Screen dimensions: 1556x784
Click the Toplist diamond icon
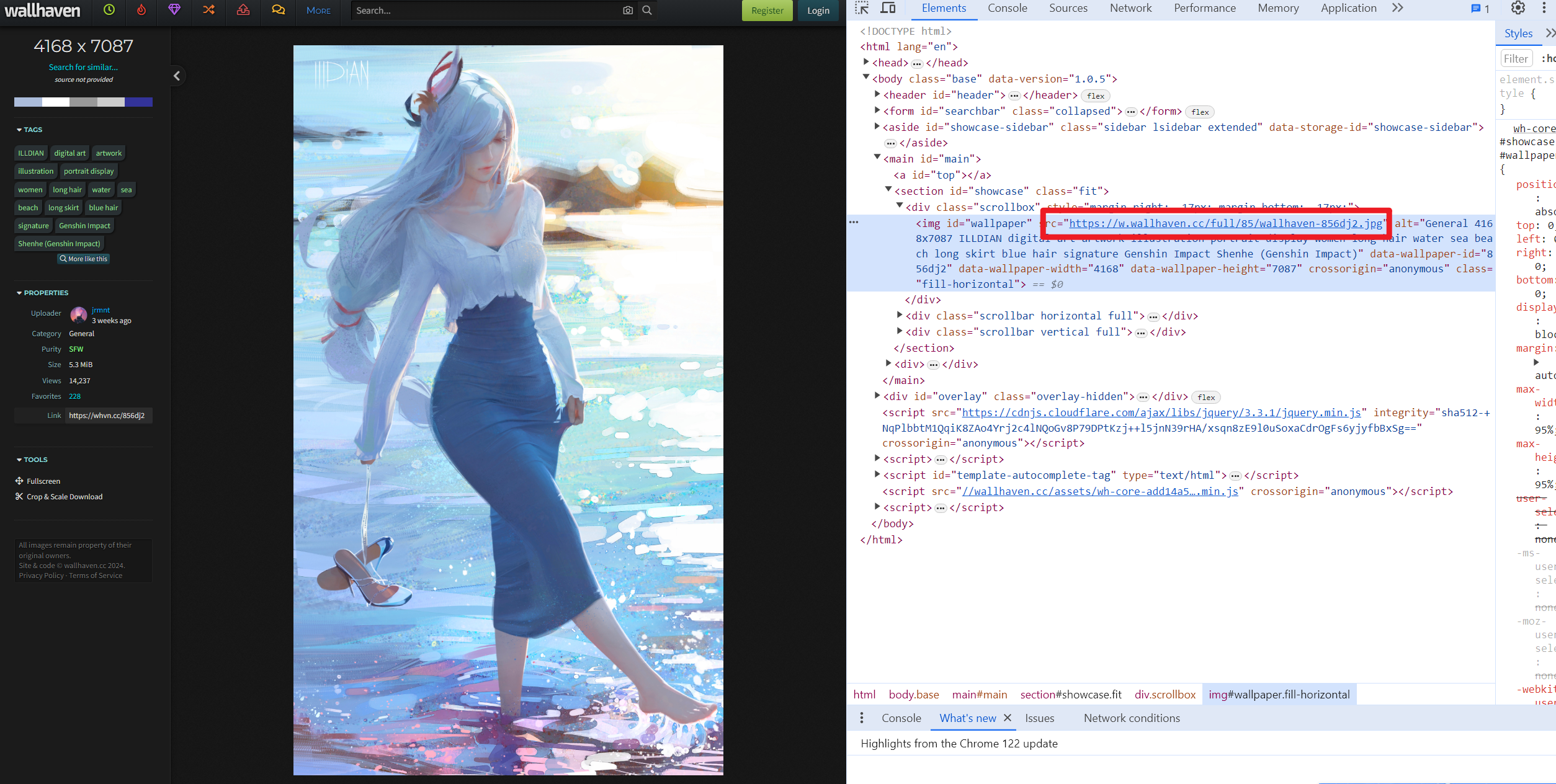click(x=174, y=10)
